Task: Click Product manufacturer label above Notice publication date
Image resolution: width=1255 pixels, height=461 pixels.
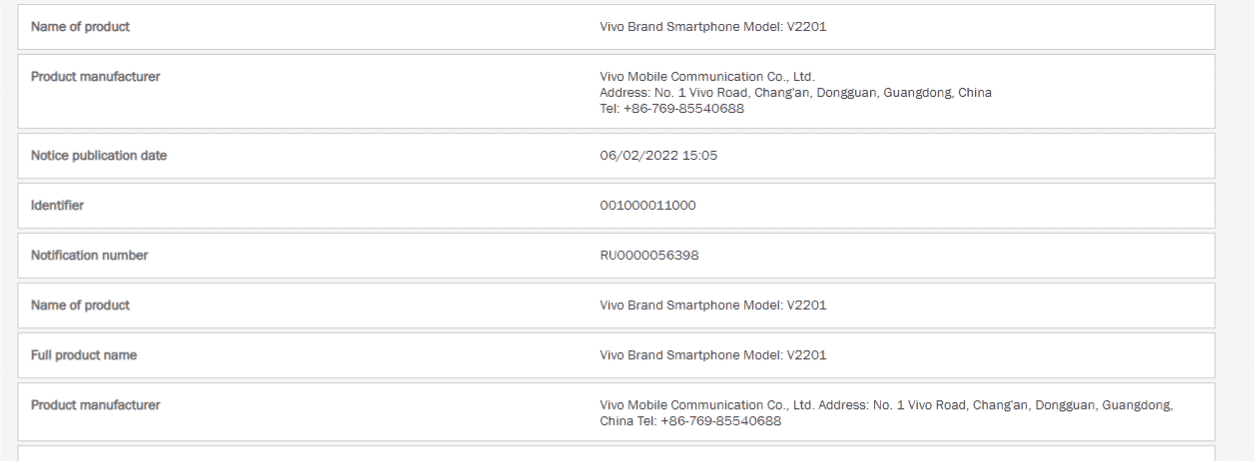Action: [95, 77]
